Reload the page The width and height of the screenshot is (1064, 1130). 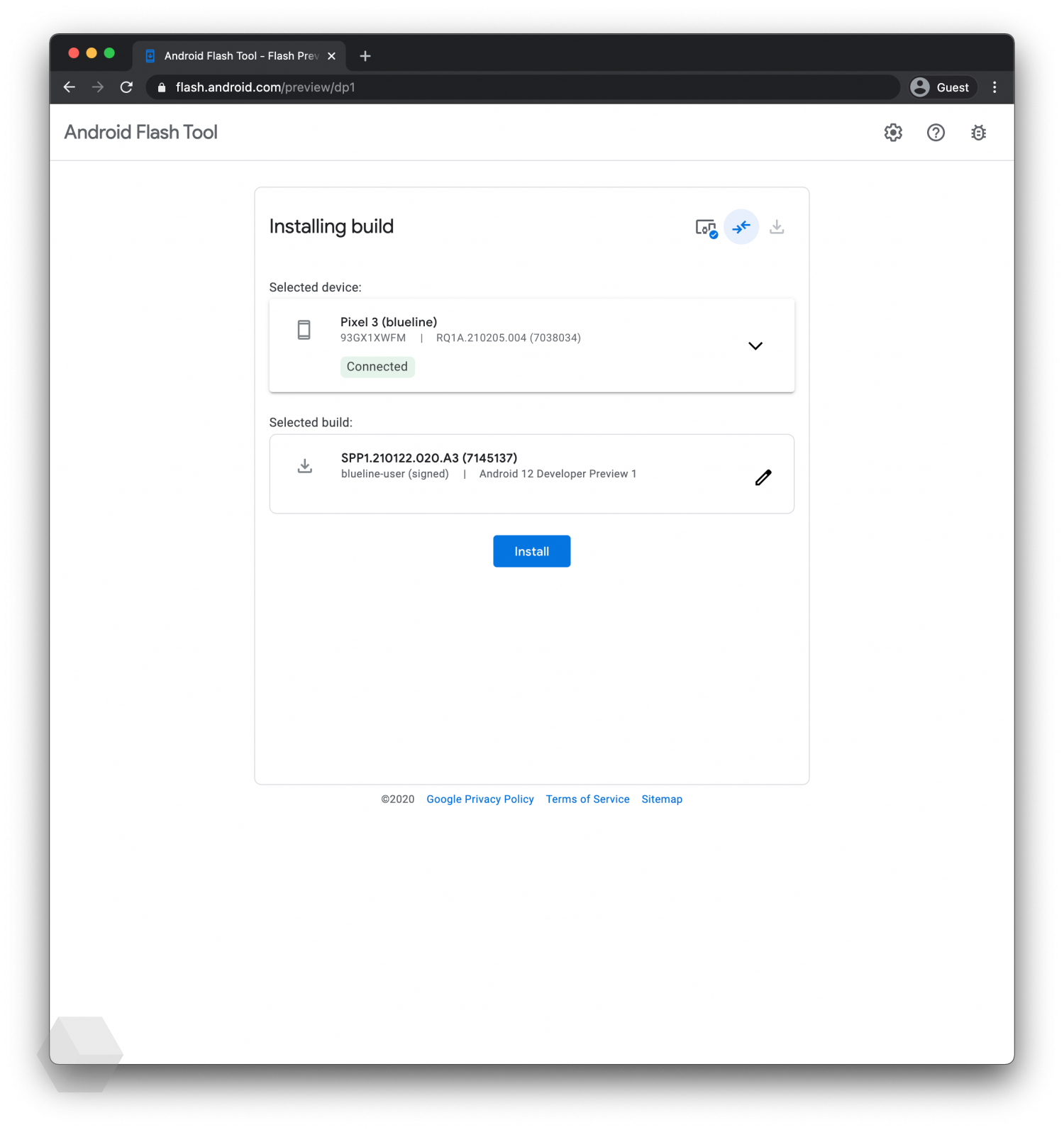pyautogui.click(x=126, y=87)
